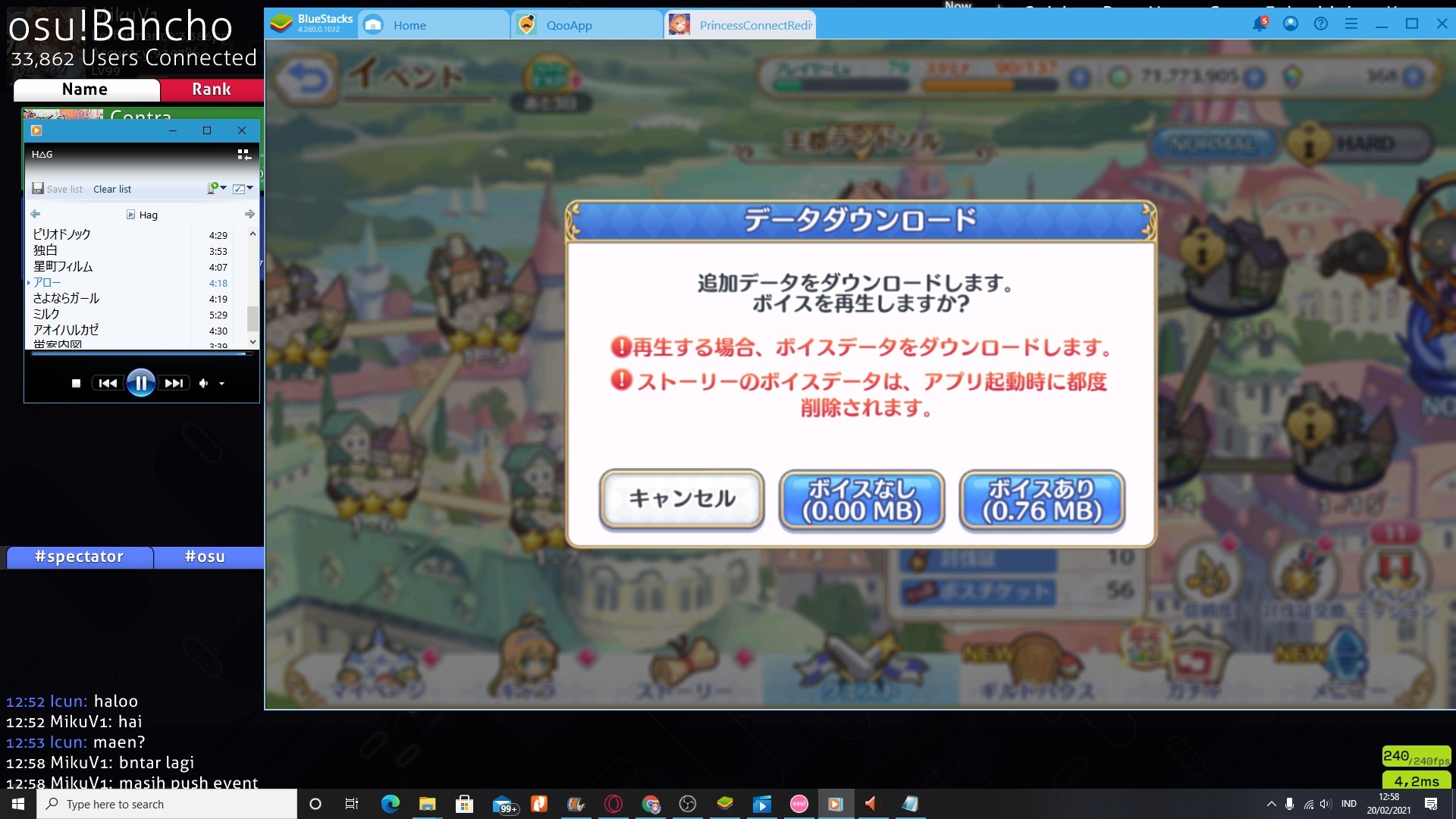Switch media player to library view
1456x819 pixels.
pyautogui.click(x=244, y=155)
